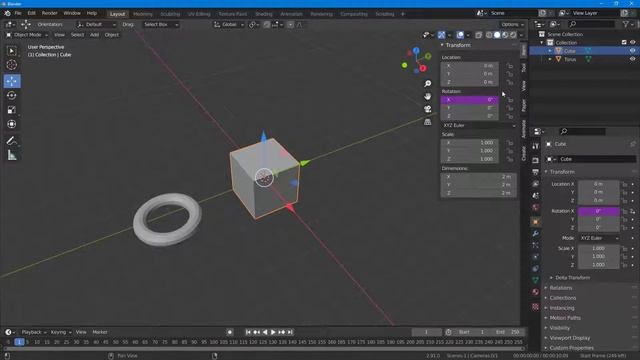640x360 pixels.
Task: Open the Add menu in viewport header
Action: [x=94, y=35]
